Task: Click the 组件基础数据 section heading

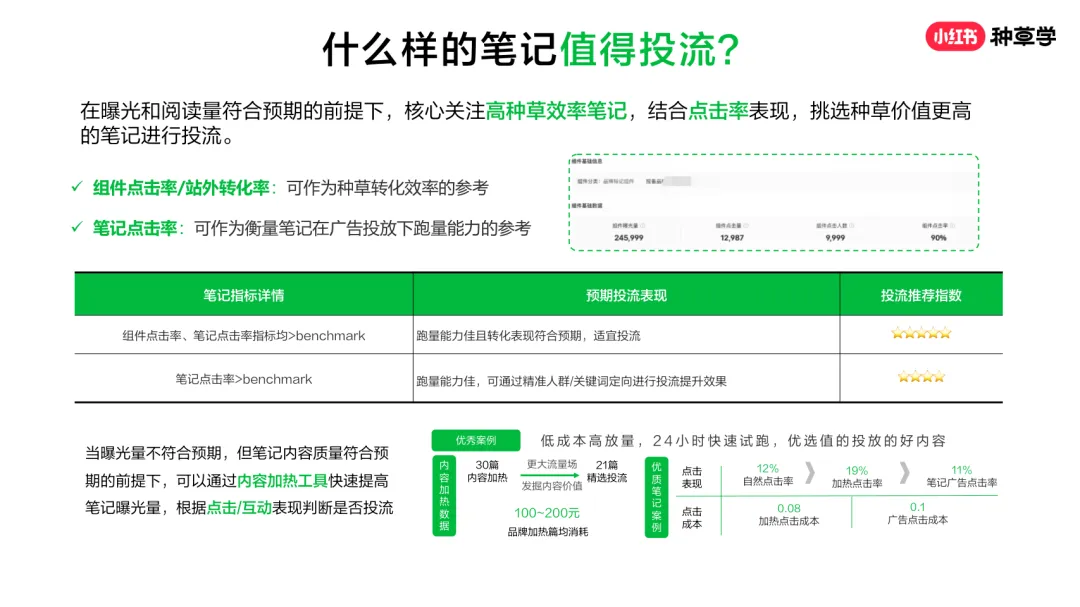Action: pos(587,206)
